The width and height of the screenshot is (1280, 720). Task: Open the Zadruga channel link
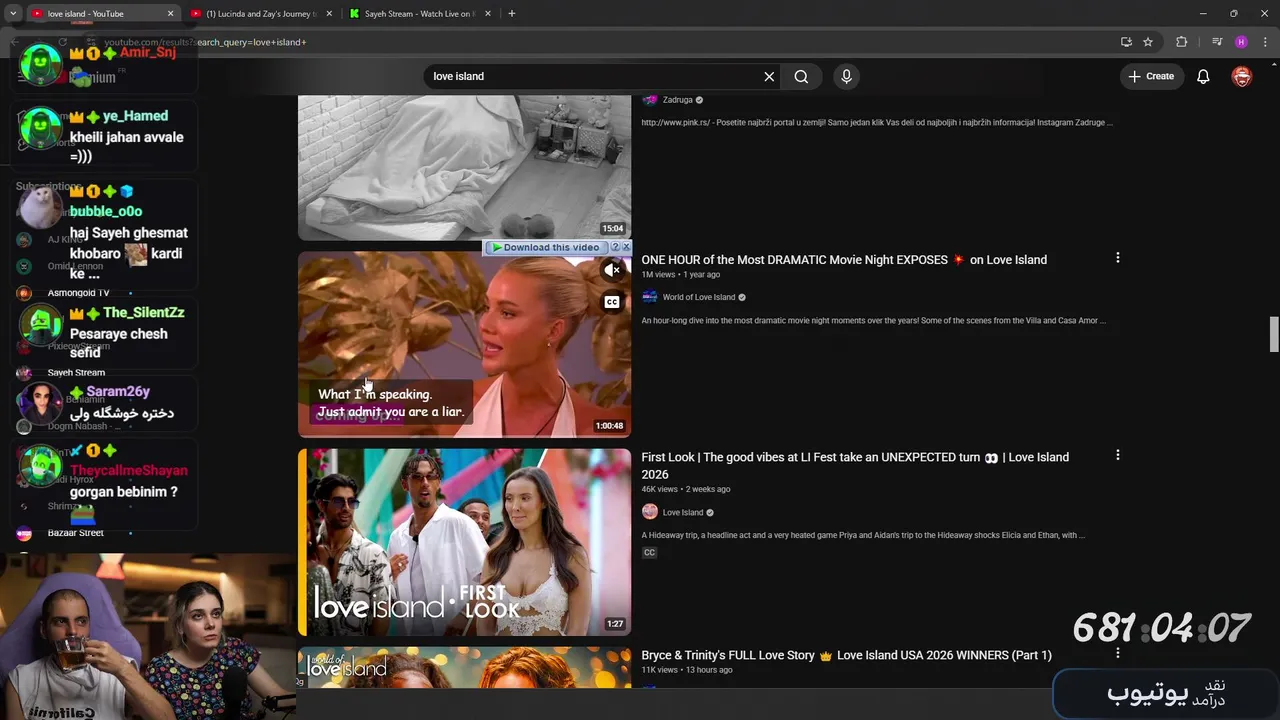tap(678, 100)
